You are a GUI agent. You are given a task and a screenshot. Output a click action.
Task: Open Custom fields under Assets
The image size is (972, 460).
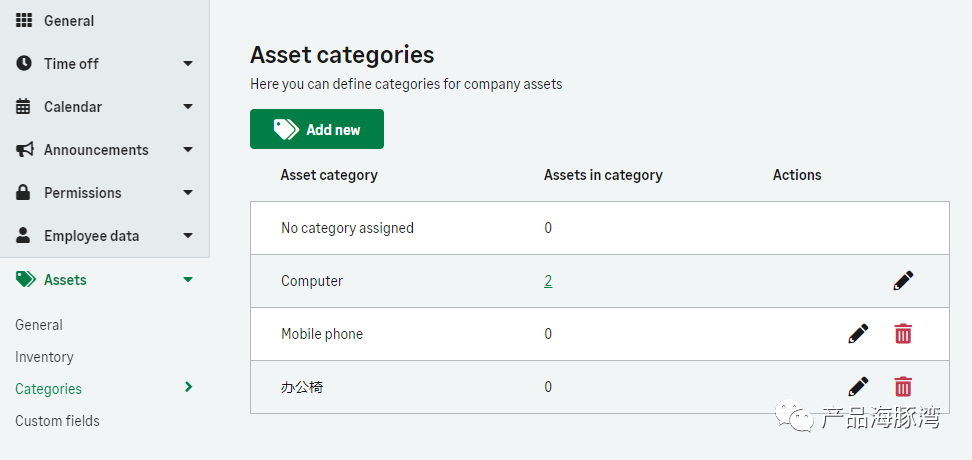[x=57, y=421]
